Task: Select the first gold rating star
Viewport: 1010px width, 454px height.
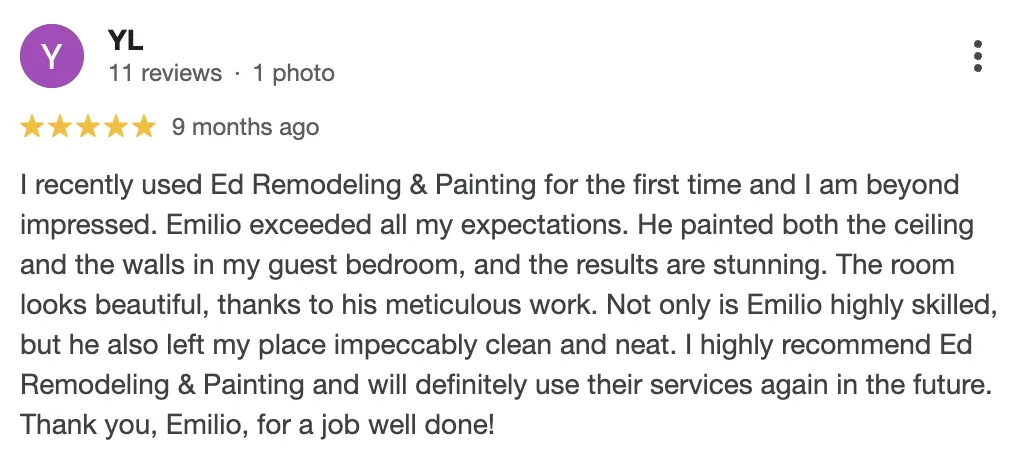Action: [32, 127]
